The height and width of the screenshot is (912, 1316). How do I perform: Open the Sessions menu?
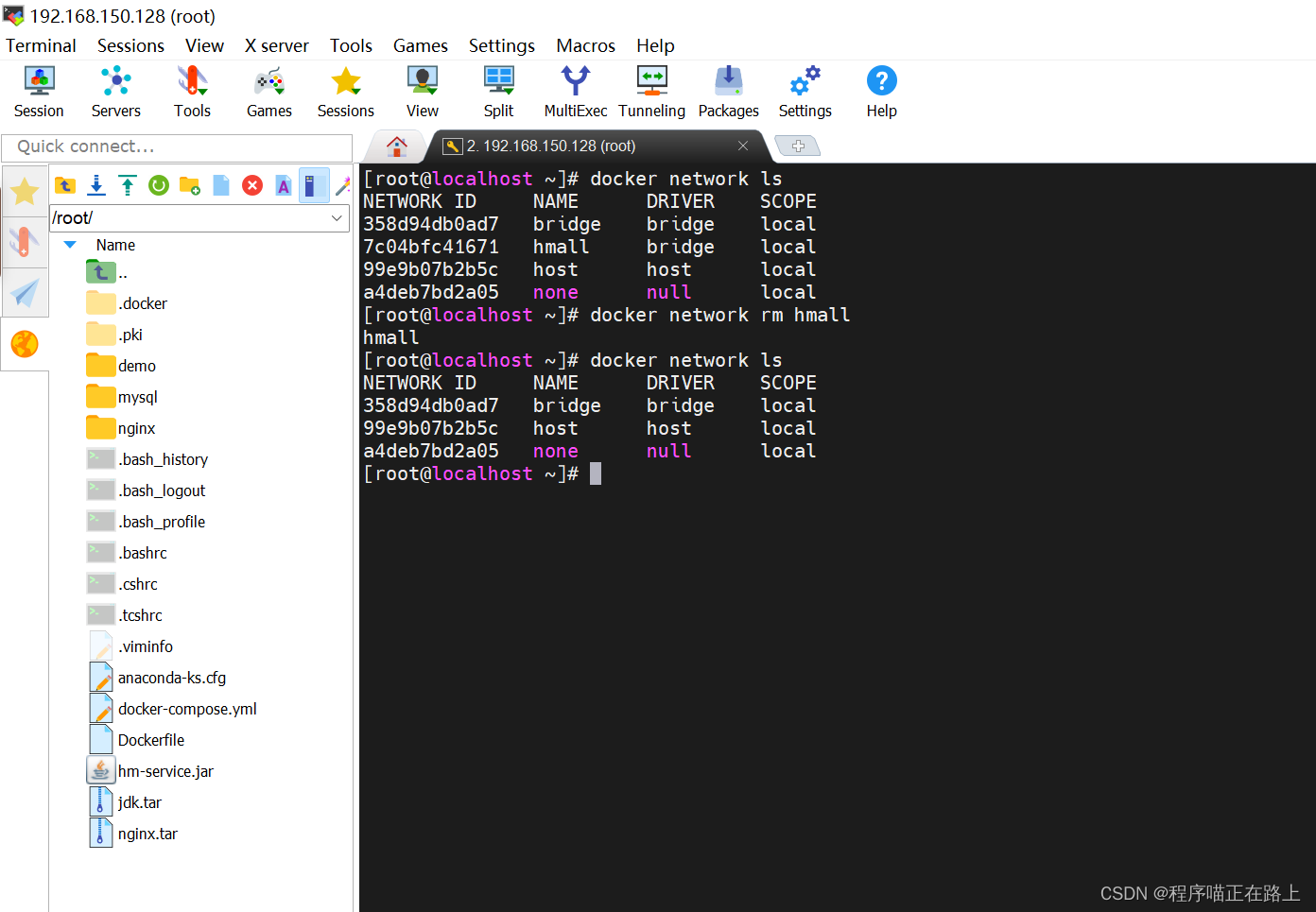(130, 45)
